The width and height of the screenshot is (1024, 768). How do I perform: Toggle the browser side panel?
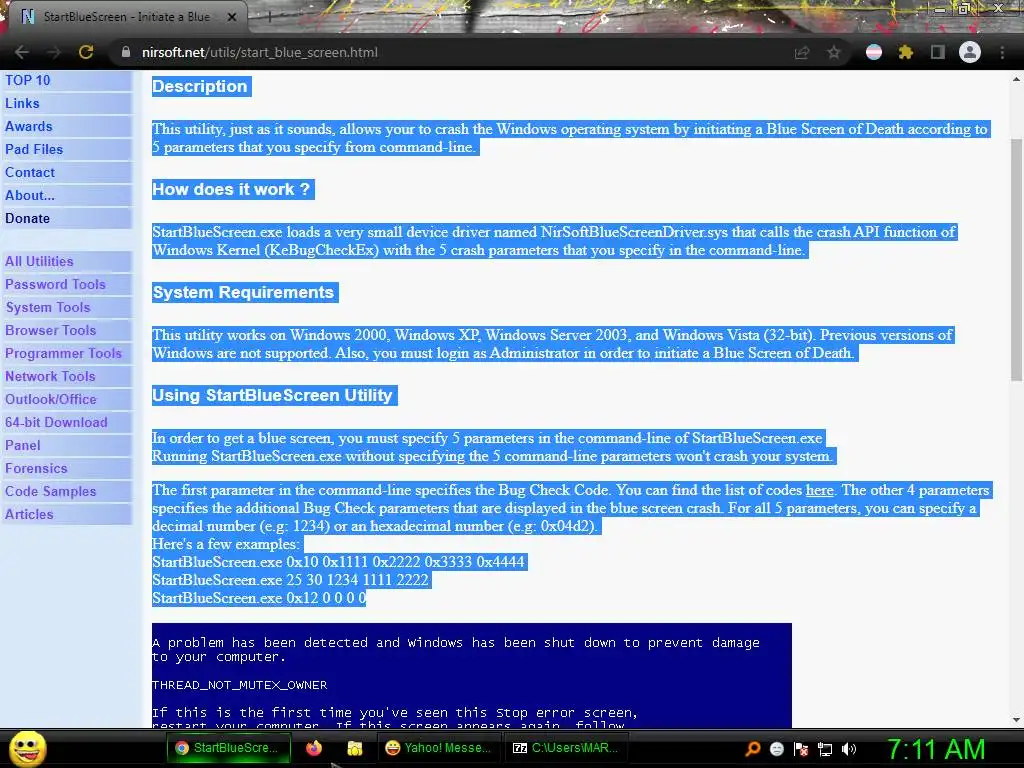point(938,52)
